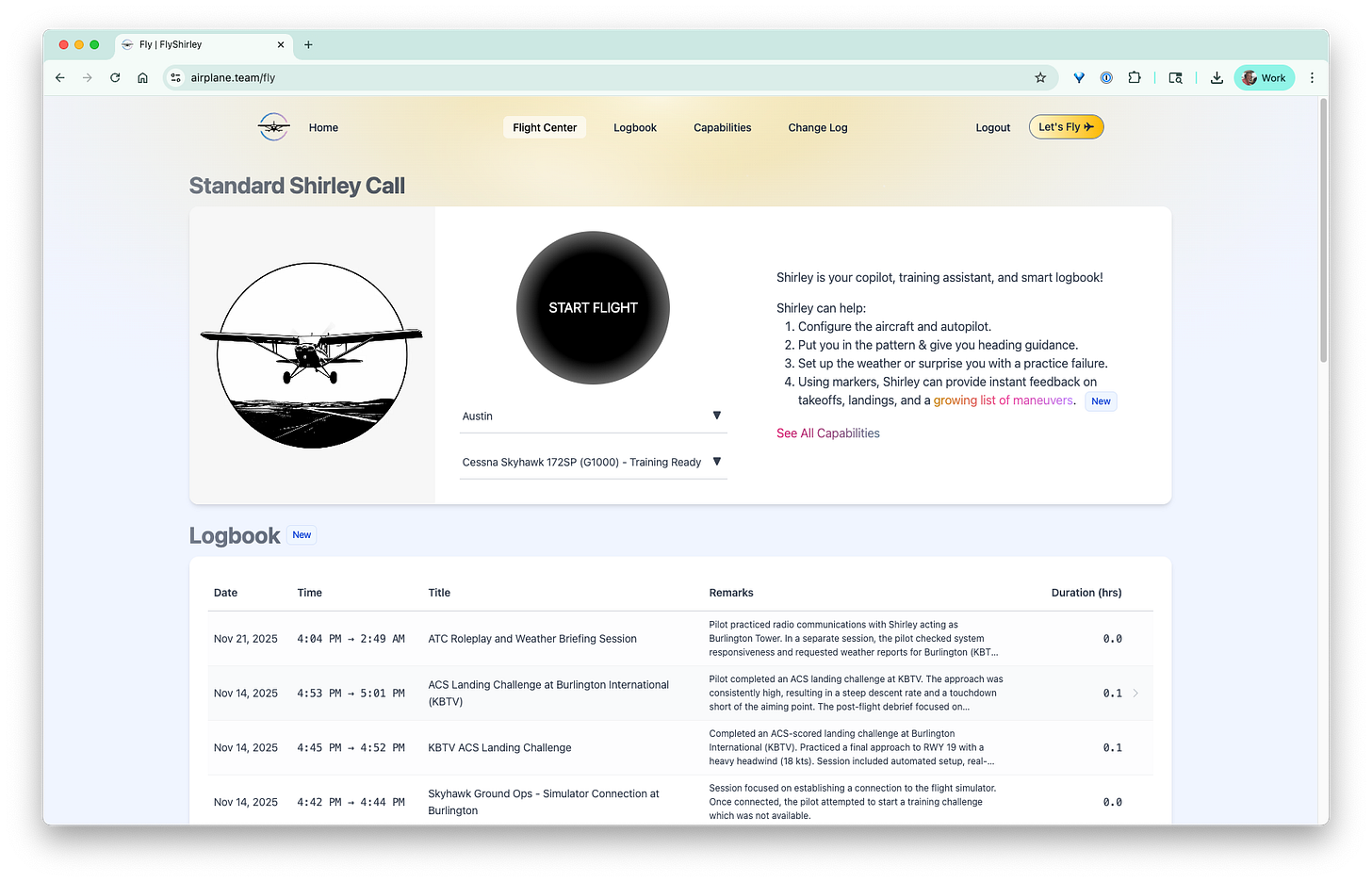The width and height of the screenshot is (1372, 882).
Task: Follow the See All Capabilities link
Action: point(828,433)
